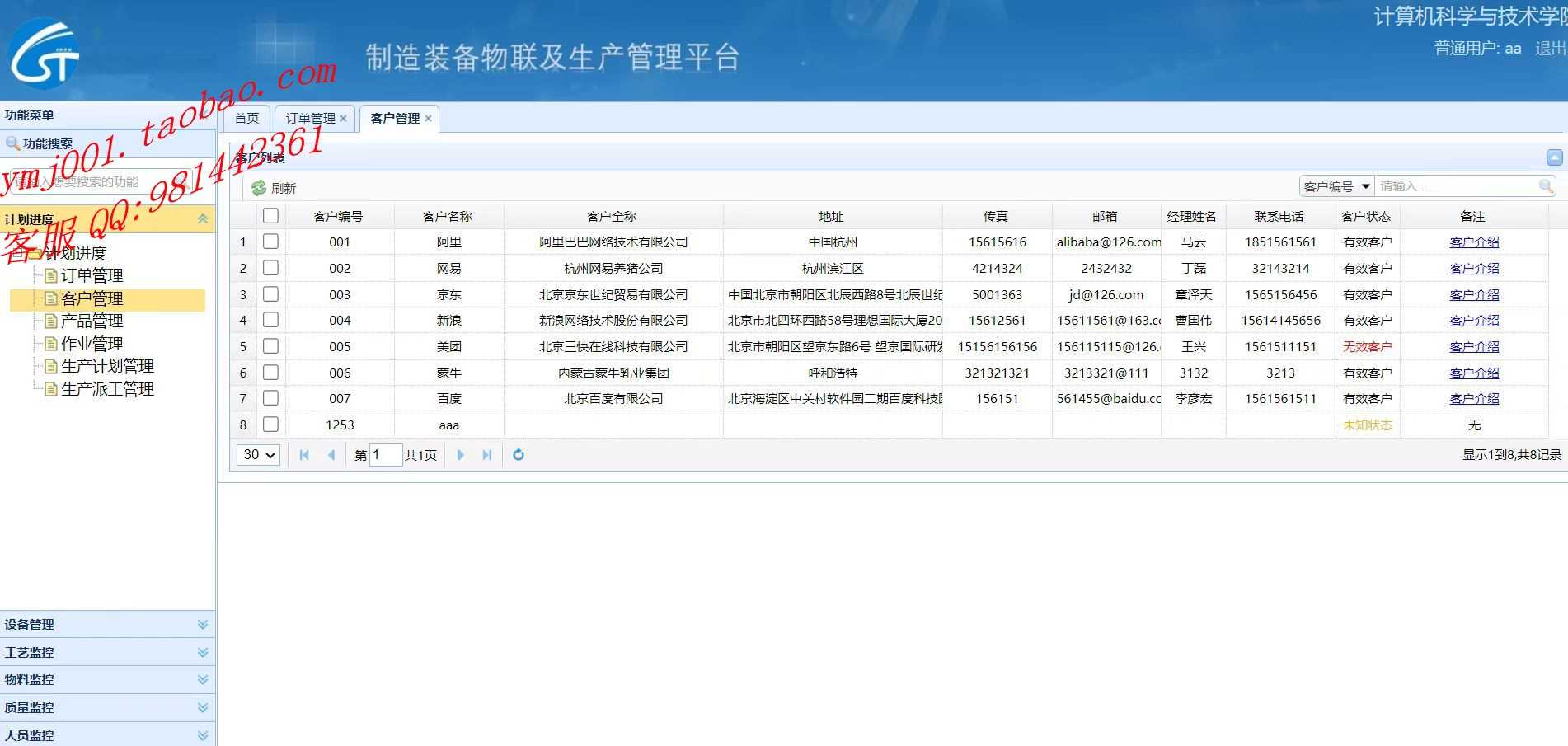Open 生产计划管理 in the tree
Image resolution: width=1568 pixels, height=746 pixels.
pos(107,366)
